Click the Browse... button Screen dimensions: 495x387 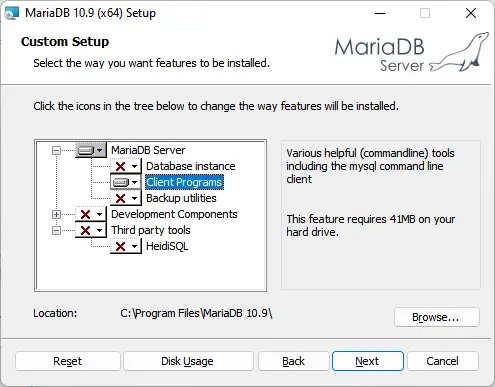[437, 317]
